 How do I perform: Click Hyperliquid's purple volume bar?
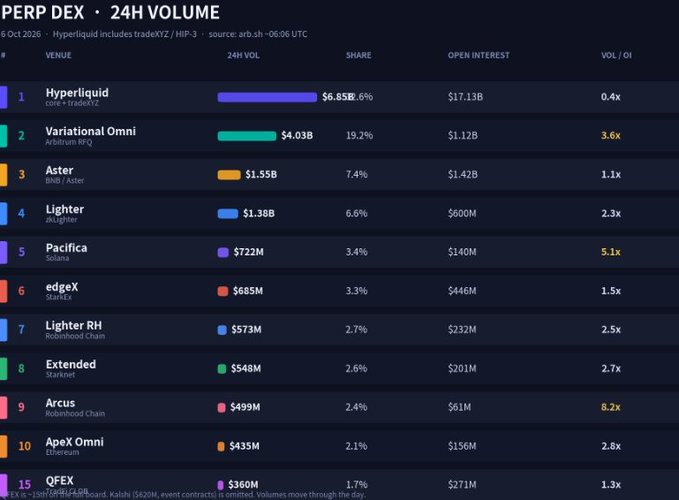coord(267,97)
